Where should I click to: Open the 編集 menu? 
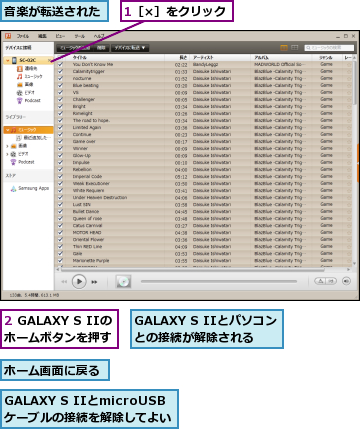pos(42,36)
